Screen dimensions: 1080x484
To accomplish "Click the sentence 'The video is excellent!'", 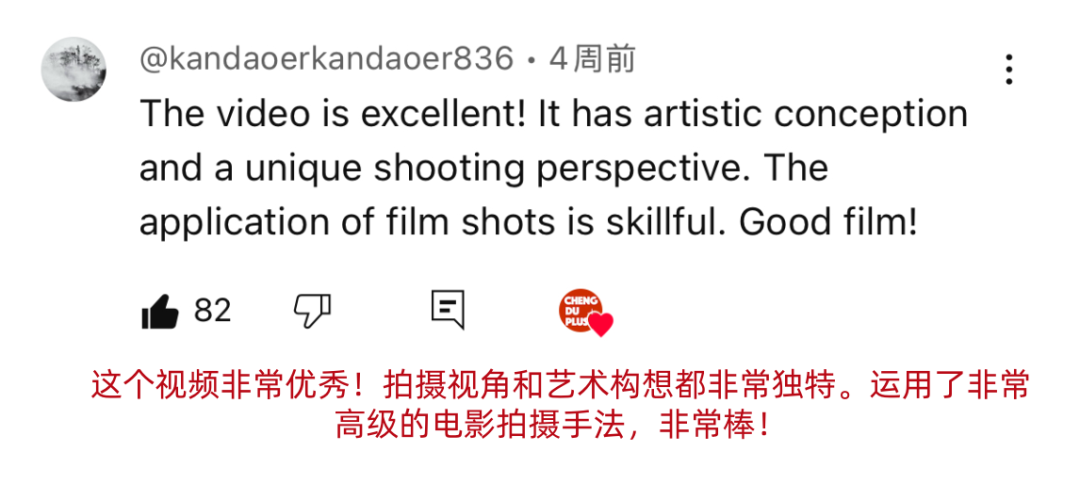I will tap(333, 114).
